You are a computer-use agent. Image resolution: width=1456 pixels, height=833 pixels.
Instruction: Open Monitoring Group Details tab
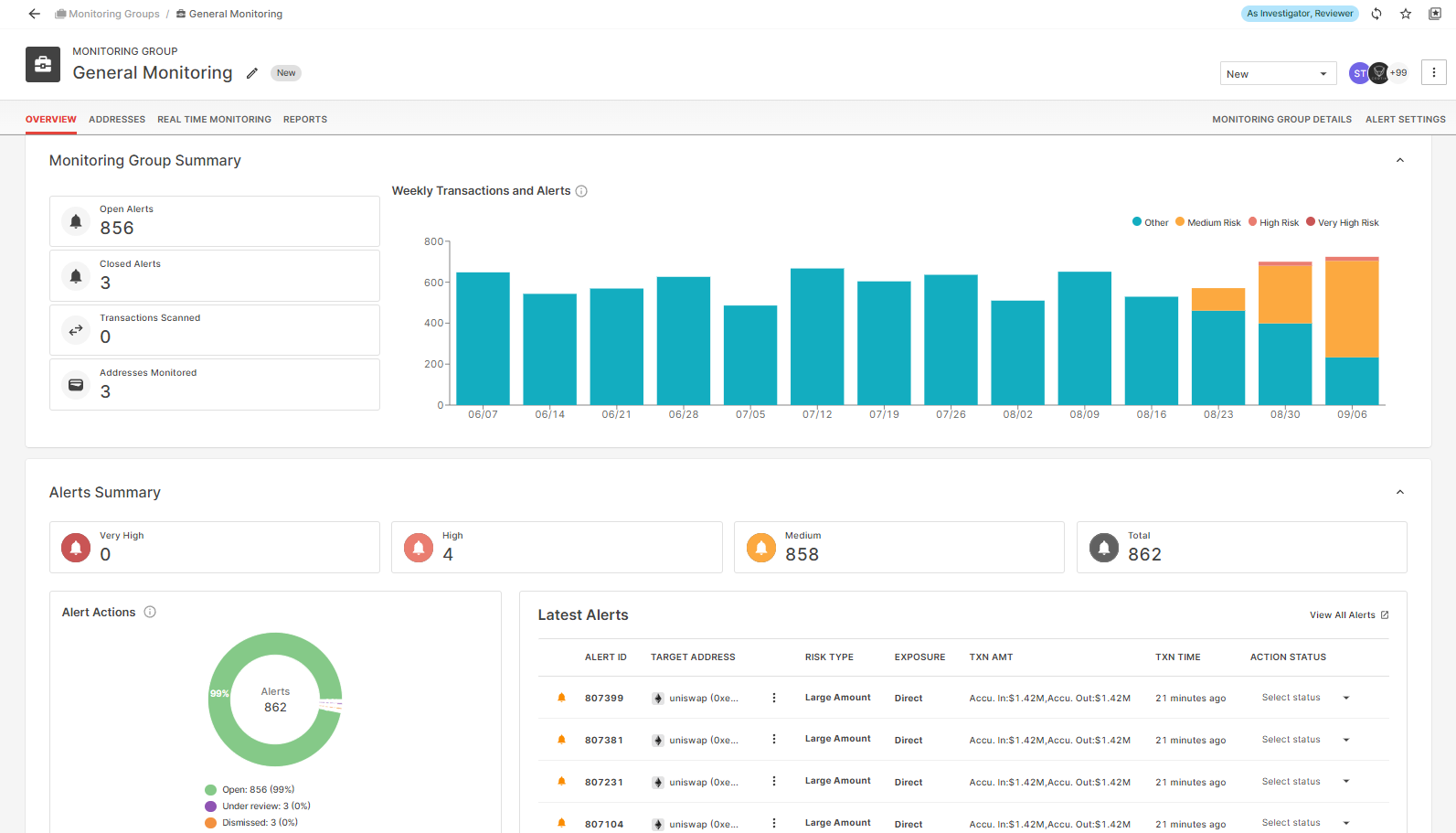coord(1281,120)
